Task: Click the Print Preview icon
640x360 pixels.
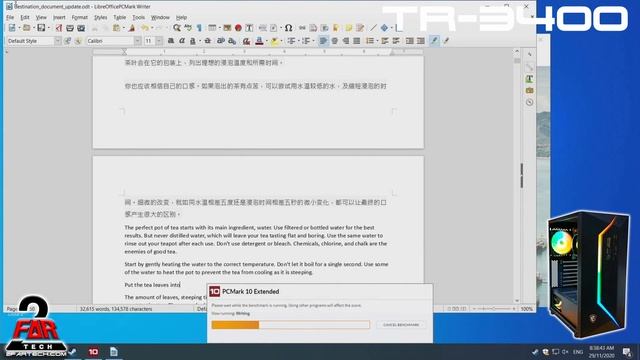Action: [x=81, y=28]
